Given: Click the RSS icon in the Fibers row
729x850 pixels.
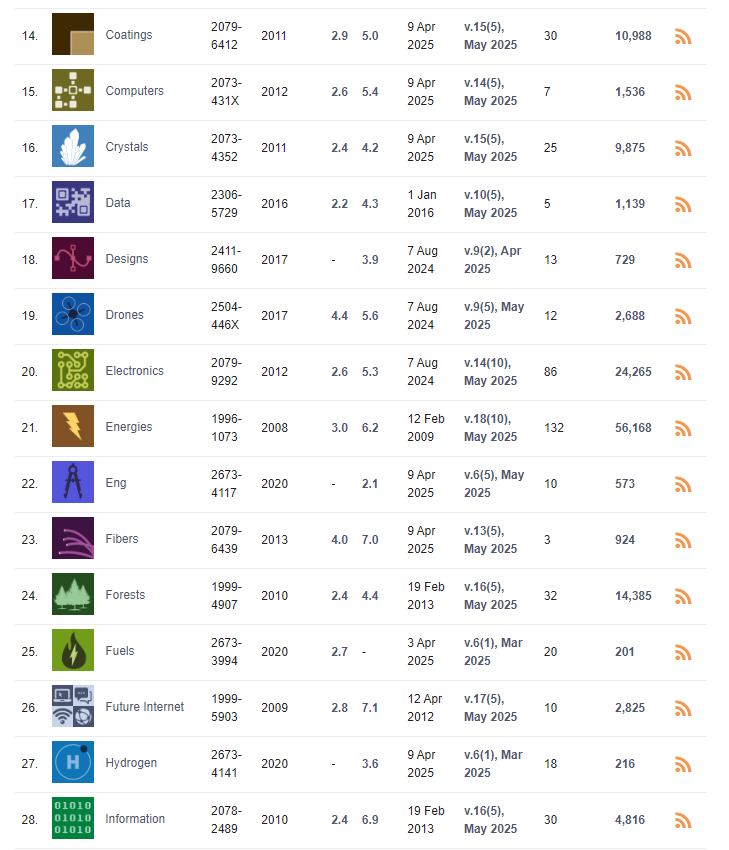Looking at the screenshot, I should click(x=682, y=540).
